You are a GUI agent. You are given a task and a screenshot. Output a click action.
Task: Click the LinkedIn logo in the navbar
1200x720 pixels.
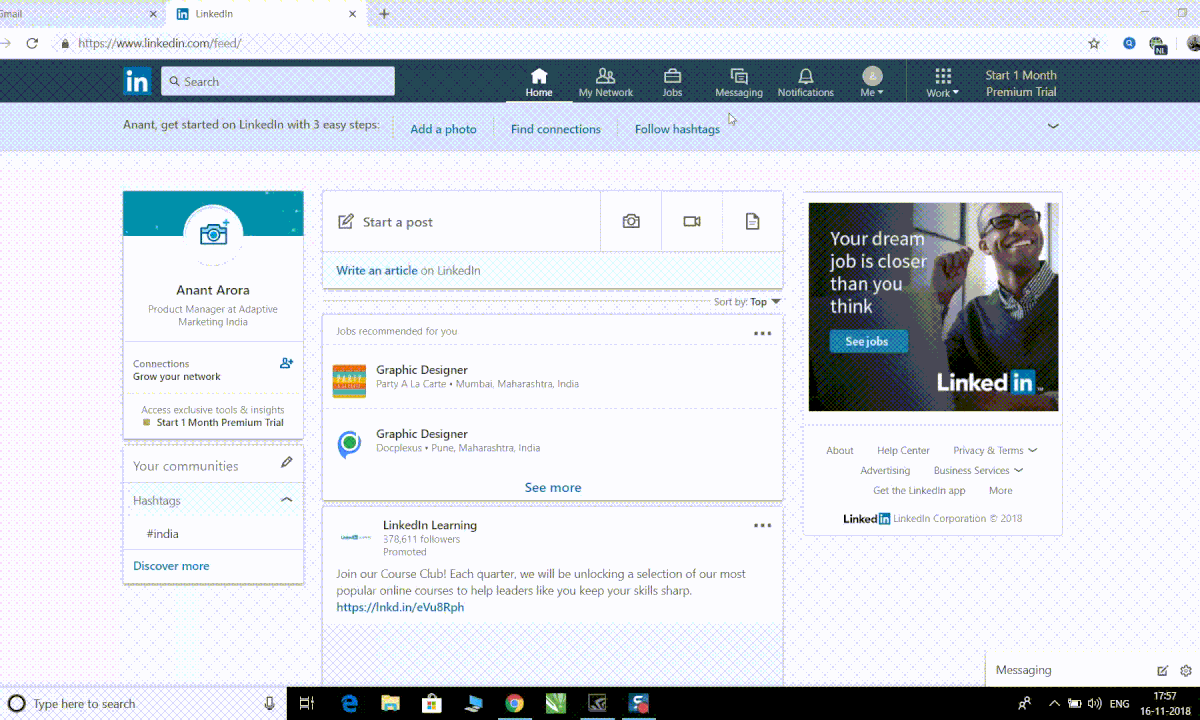(x=137, y=81)
